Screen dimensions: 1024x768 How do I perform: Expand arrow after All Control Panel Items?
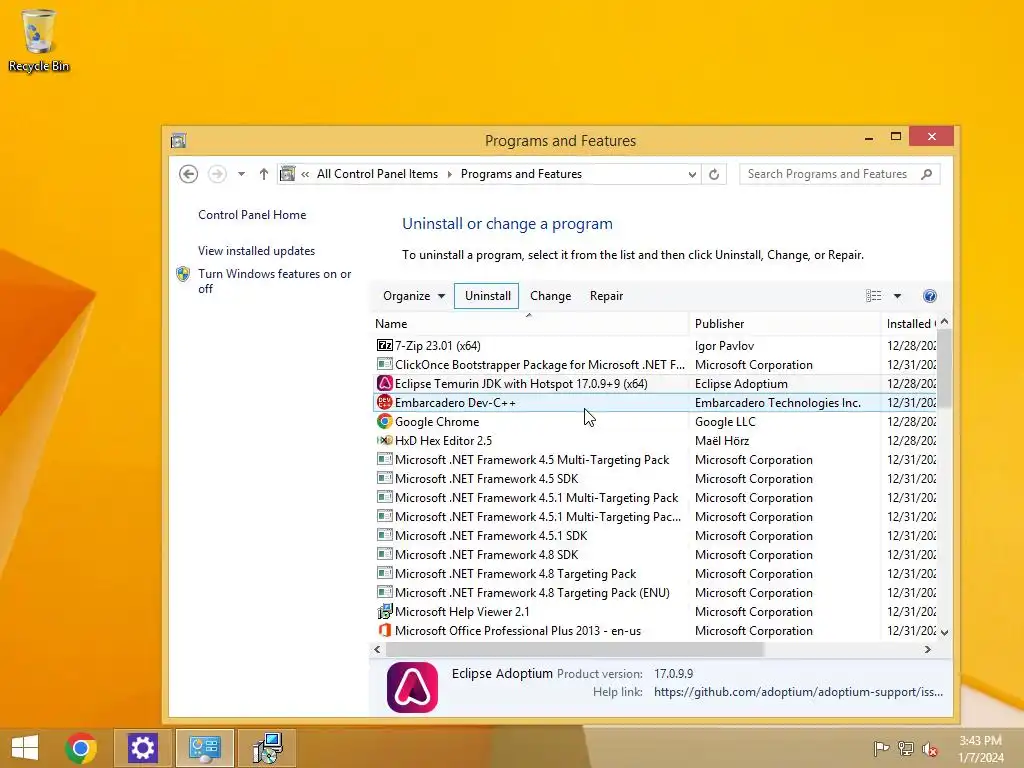point(449,174)
